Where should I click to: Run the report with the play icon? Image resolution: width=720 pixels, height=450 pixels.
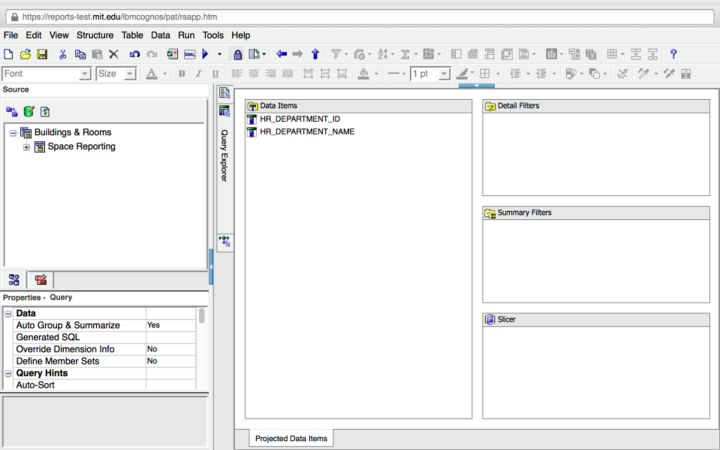(205, 54)
